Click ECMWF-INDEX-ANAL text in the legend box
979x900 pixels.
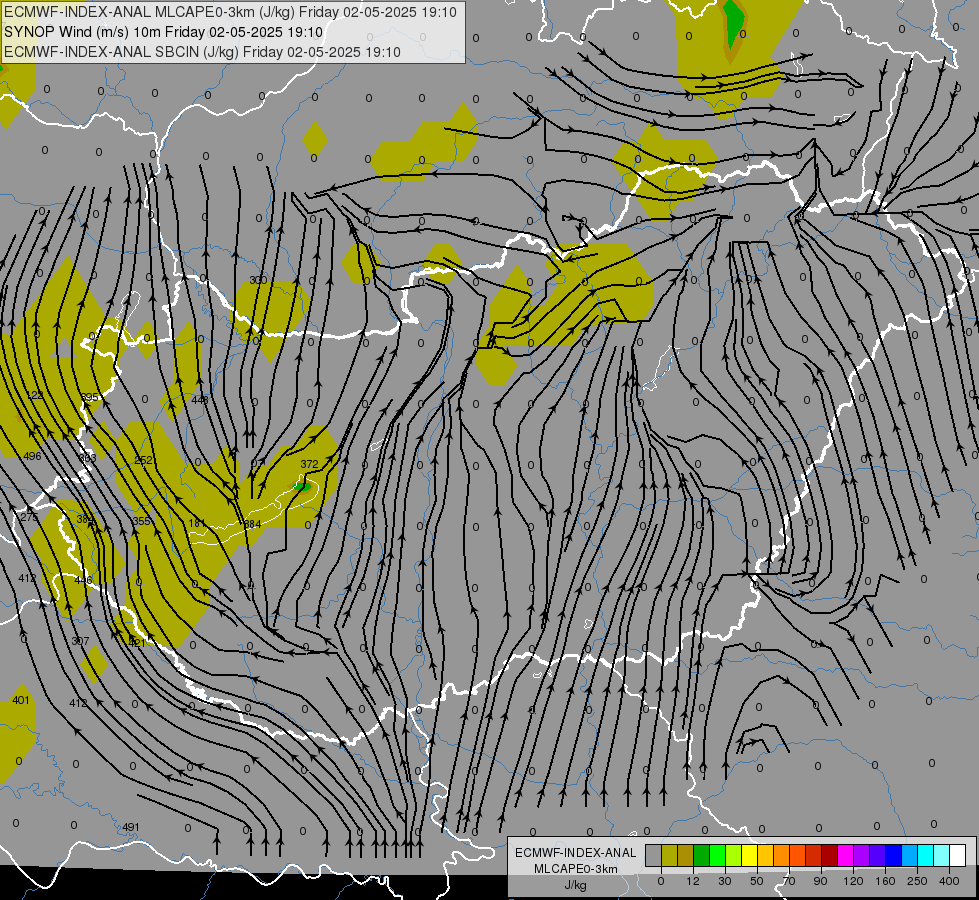tap(576, 853)
